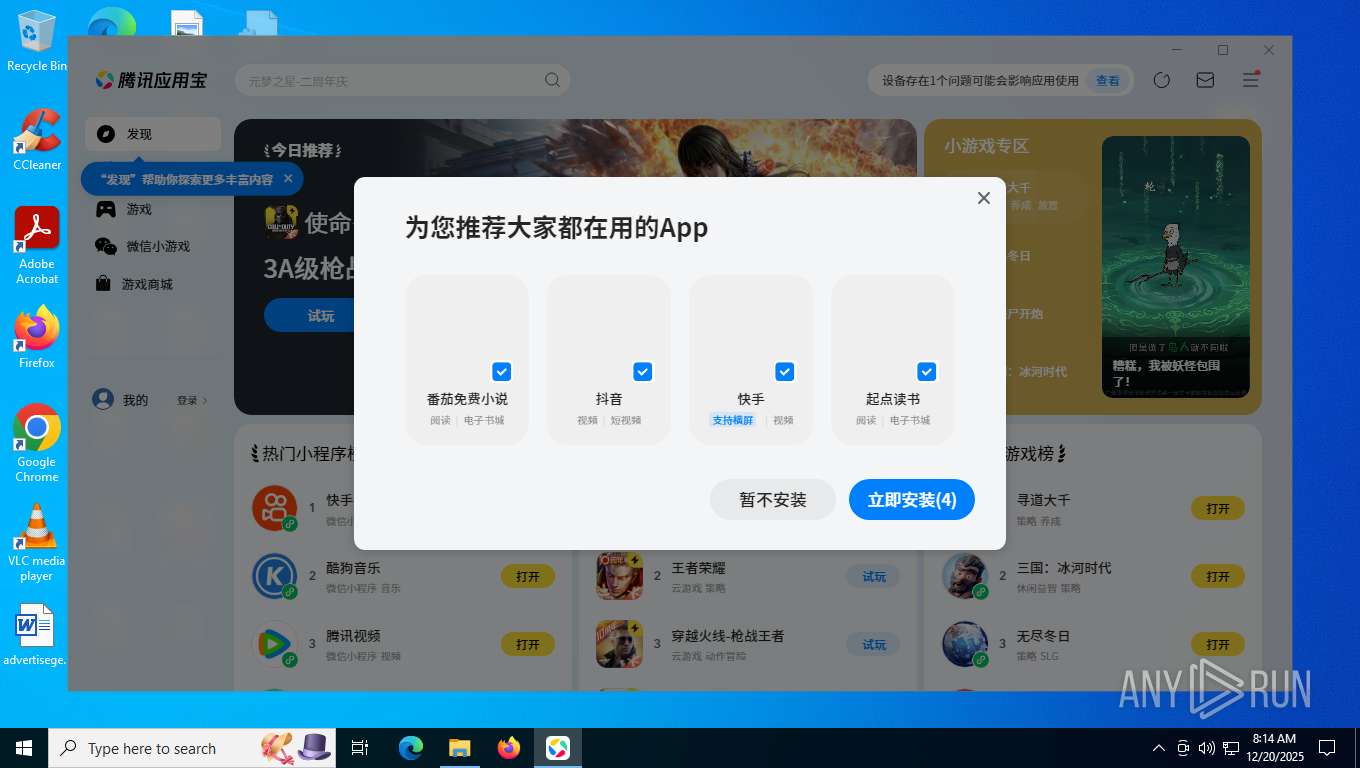Open the hamburger menu icon
Viewport: 1360px width, 768px height.
point(1251,80)
